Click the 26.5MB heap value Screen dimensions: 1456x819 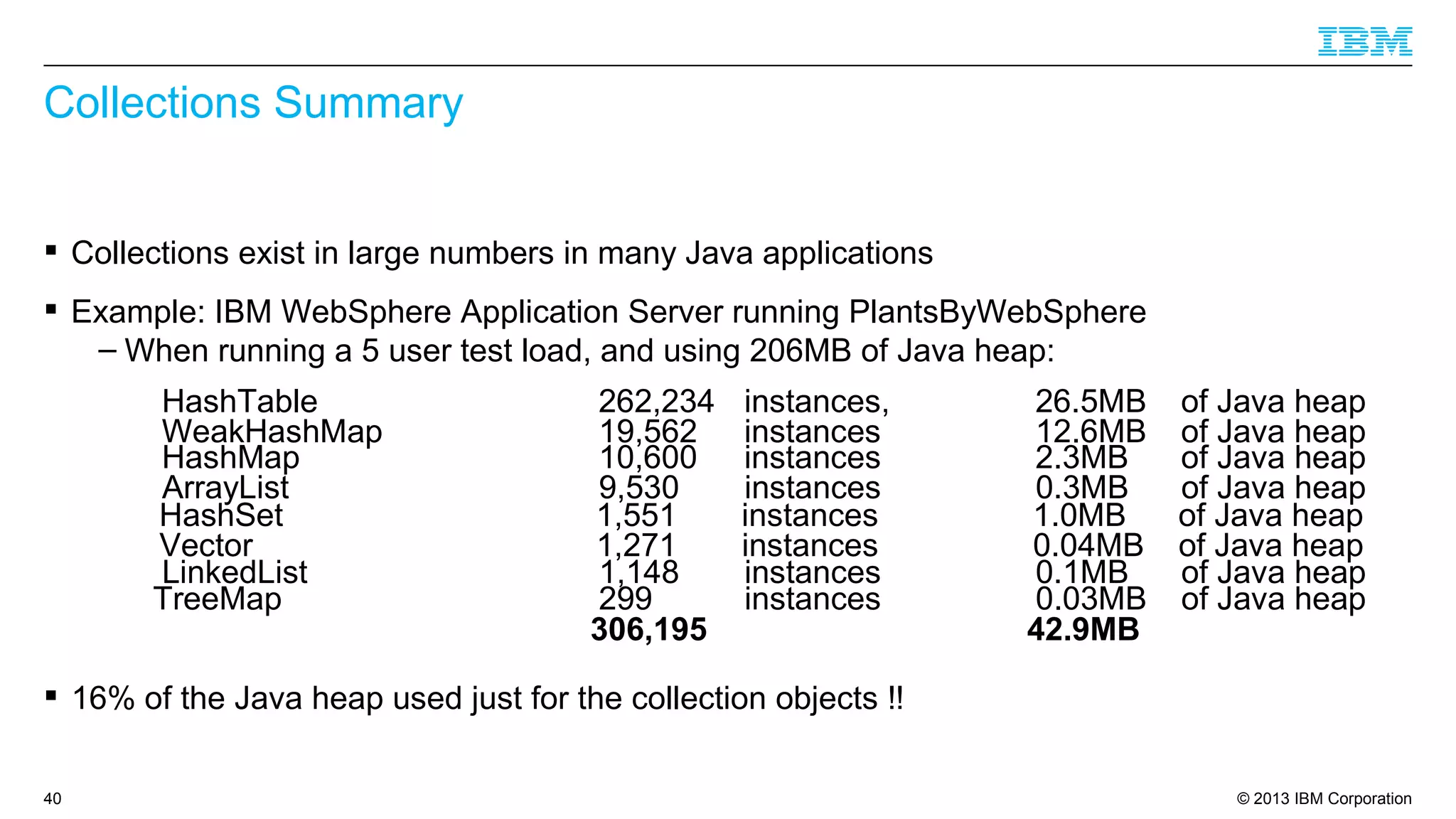(1090, 402)
